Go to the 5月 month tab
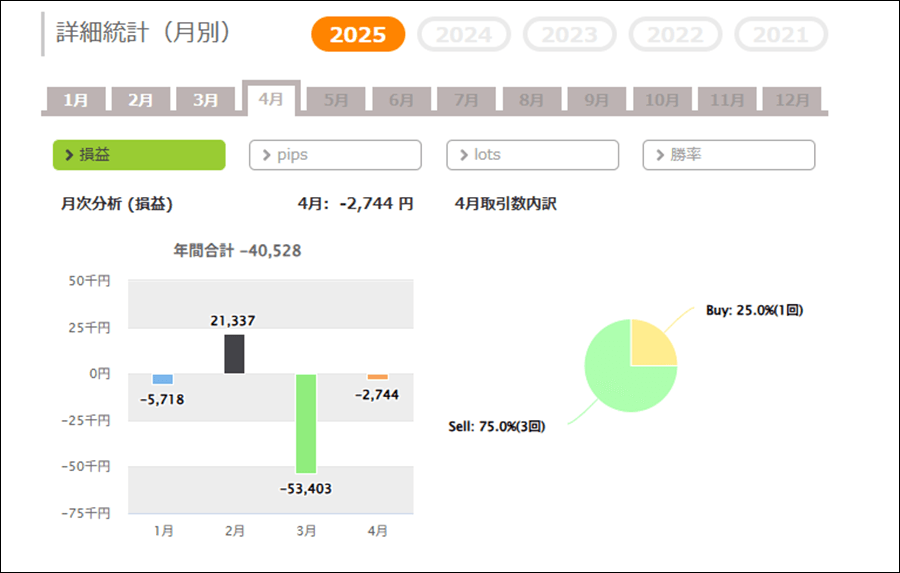Image resolution: width=900 pixels, height=573 pixels. (x=336, y=100)
